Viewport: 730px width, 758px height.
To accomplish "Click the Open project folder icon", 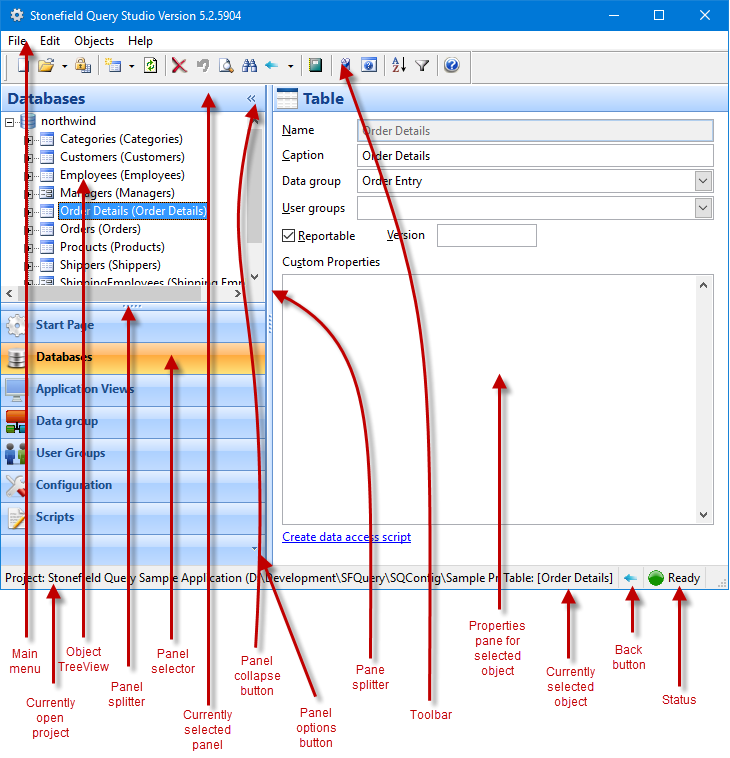I will point(46,66).
